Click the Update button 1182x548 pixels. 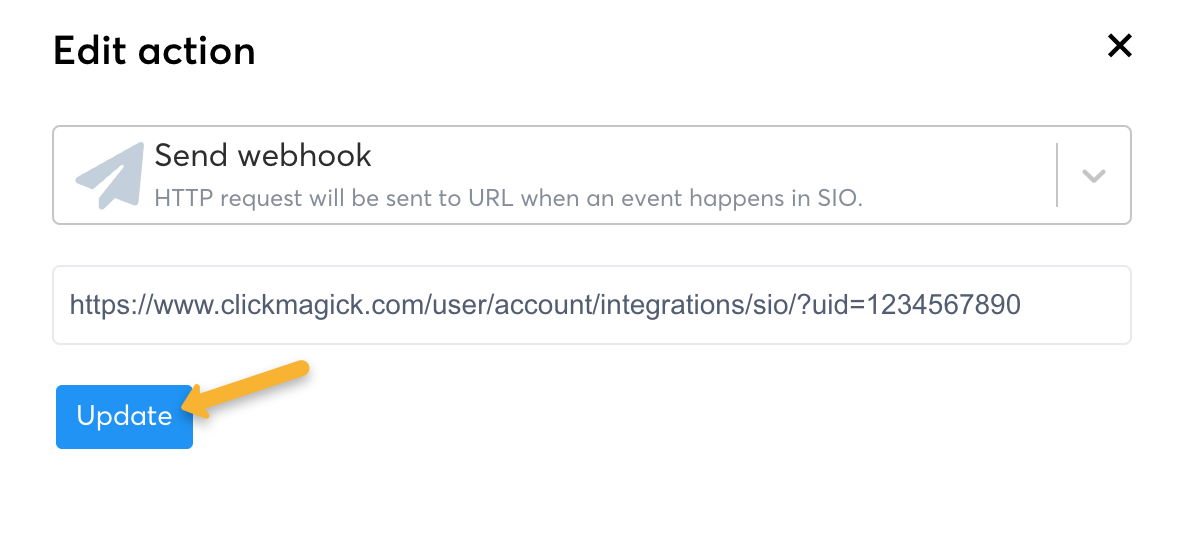click(x=124, y=417)
